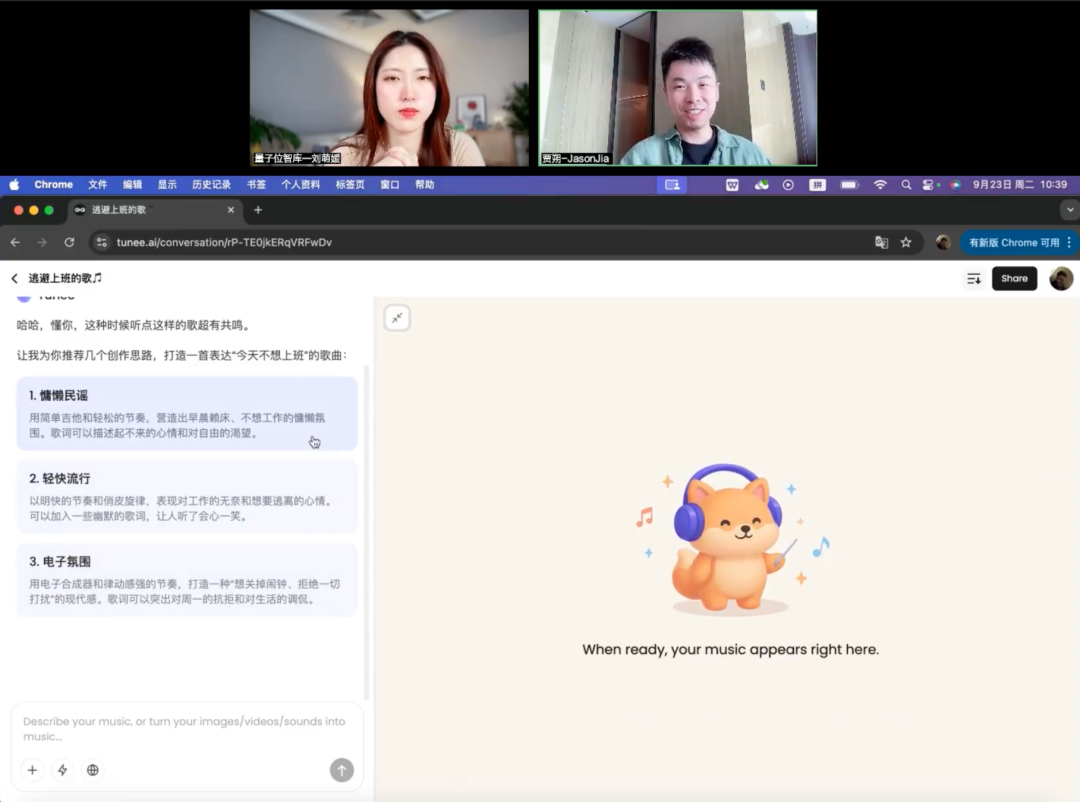The image size is (1080, 802).
Task: Click the globe icon in the prompt box
Action: (92, 770)
